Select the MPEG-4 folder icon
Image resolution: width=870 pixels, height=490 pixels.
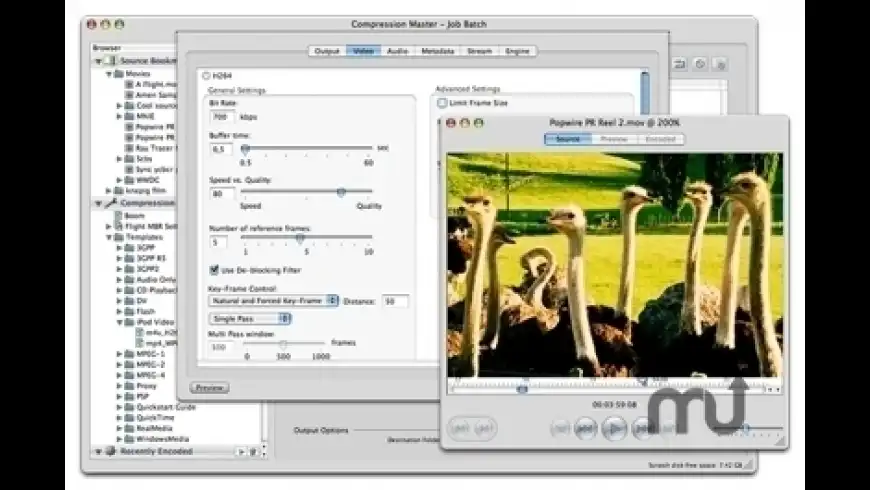(x=129, y=375)
